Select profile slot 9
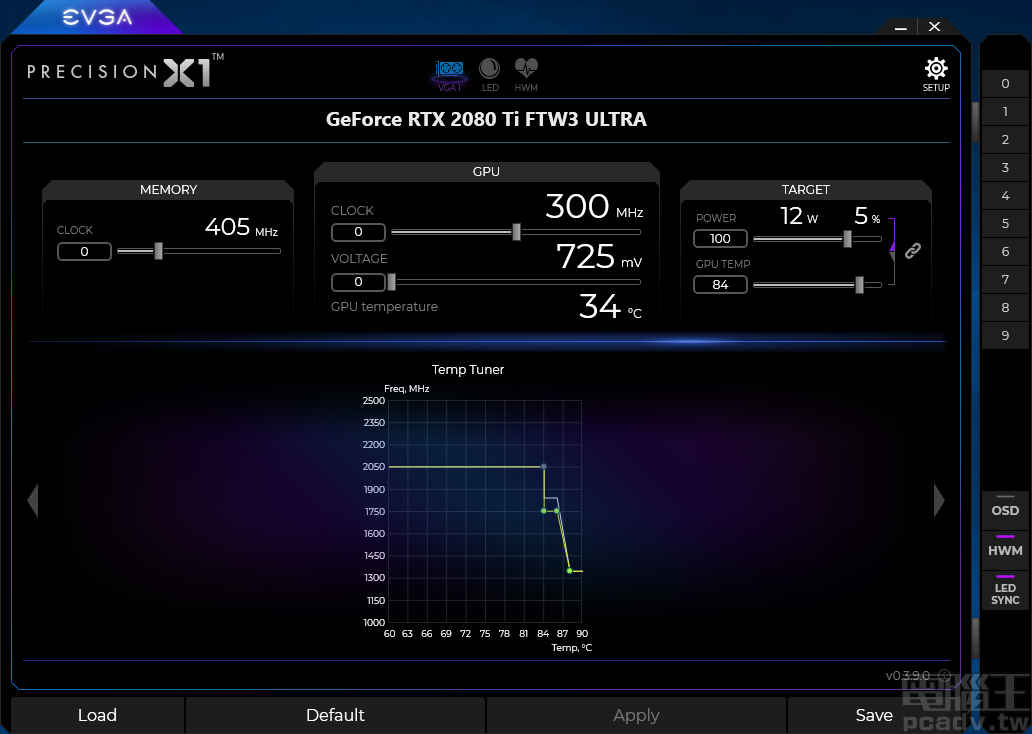Screen dimensions: 1032x734 [x=1005, y=335]
